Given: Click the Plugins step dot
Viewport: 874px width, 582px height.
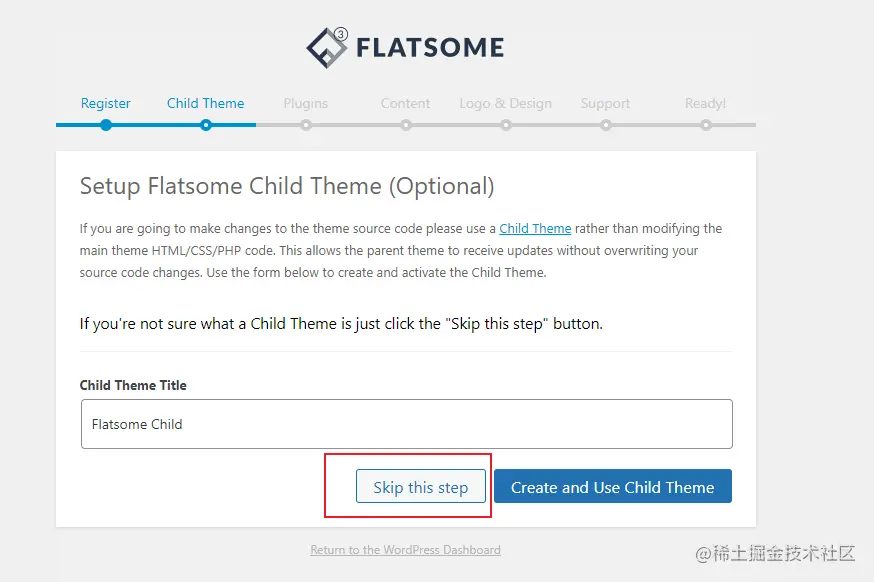Looking at the screenshot, I should tap(305, 125).
